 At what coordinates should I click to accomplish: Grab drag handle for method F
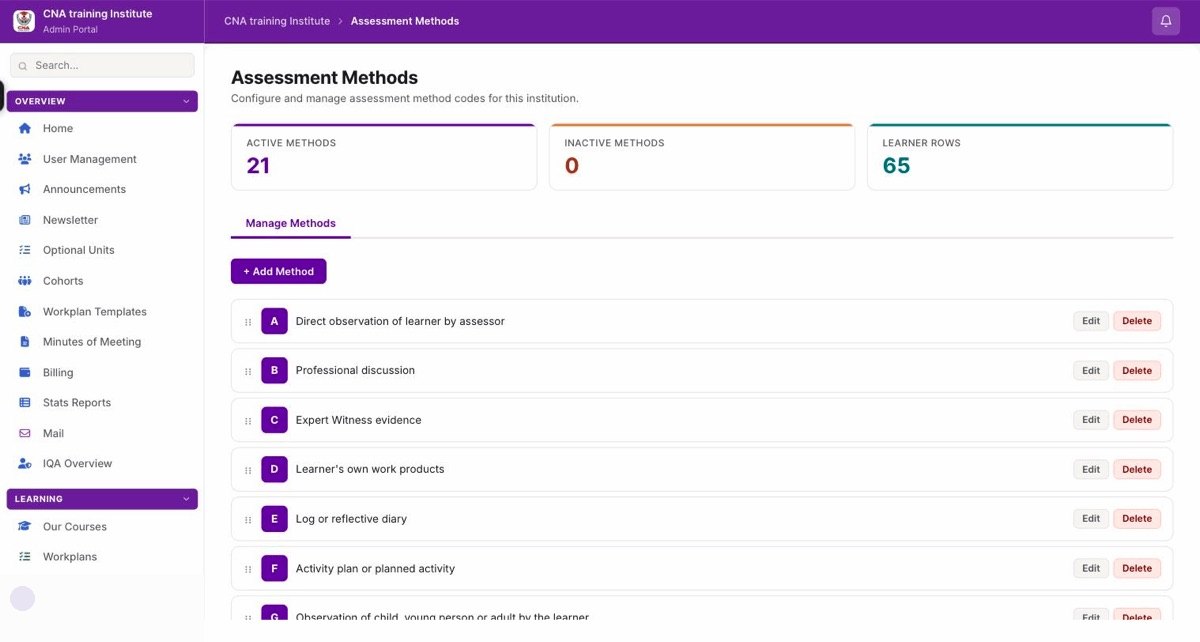(x=248, y=569)
